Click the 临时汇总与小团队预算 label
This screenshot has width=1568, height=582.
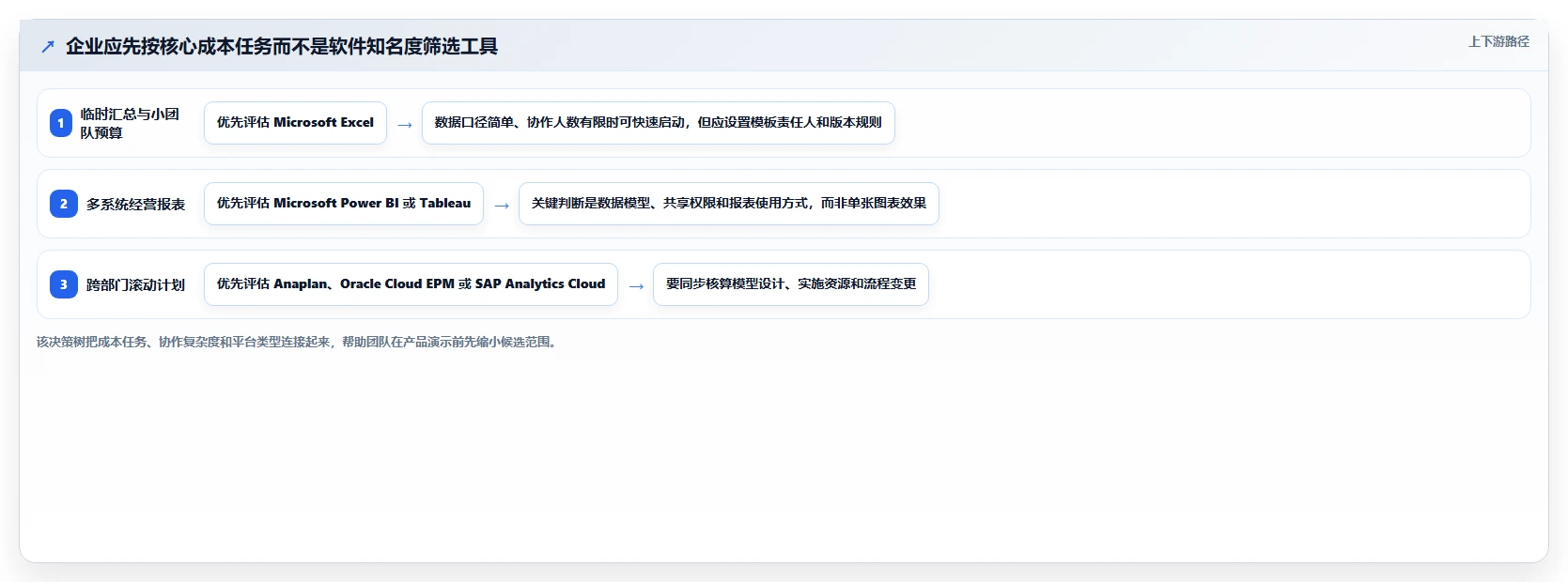[x=130, y=123]
